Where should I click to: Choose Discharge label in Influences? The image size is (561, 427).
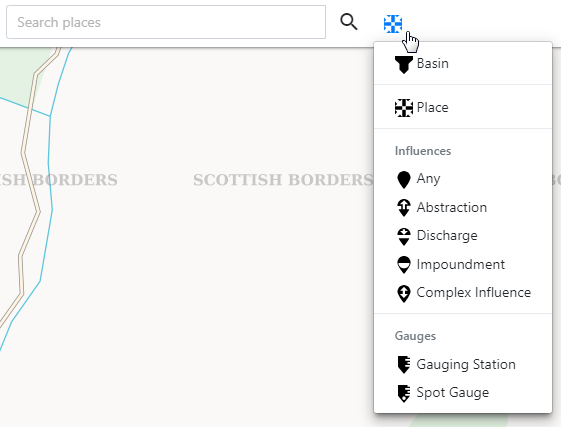(x=447, y=236)
